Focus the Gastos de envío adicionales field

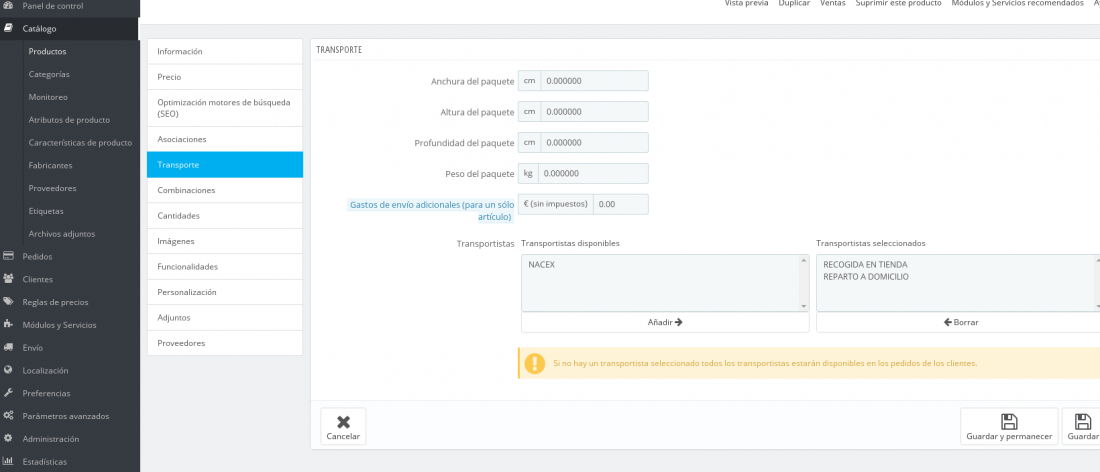[x=621, y=204]
